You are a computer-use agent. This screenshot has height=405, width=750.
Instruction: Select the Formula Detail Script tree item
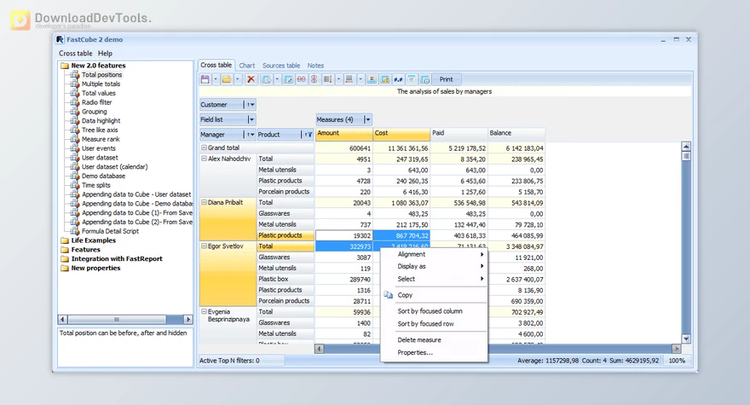pyautogui.click(x=110, y=231)
